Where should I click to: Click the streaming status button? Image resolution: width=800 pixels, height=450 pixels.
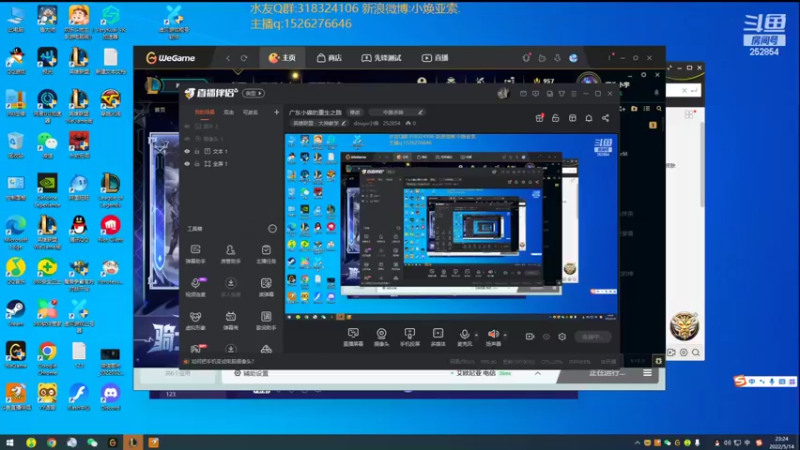click(592, 337)
